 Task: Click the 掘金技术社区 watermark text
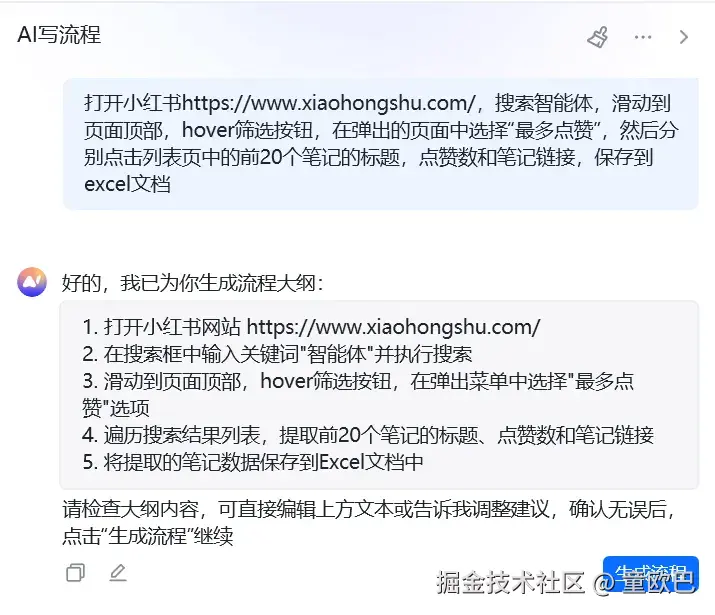click(511, 582)
